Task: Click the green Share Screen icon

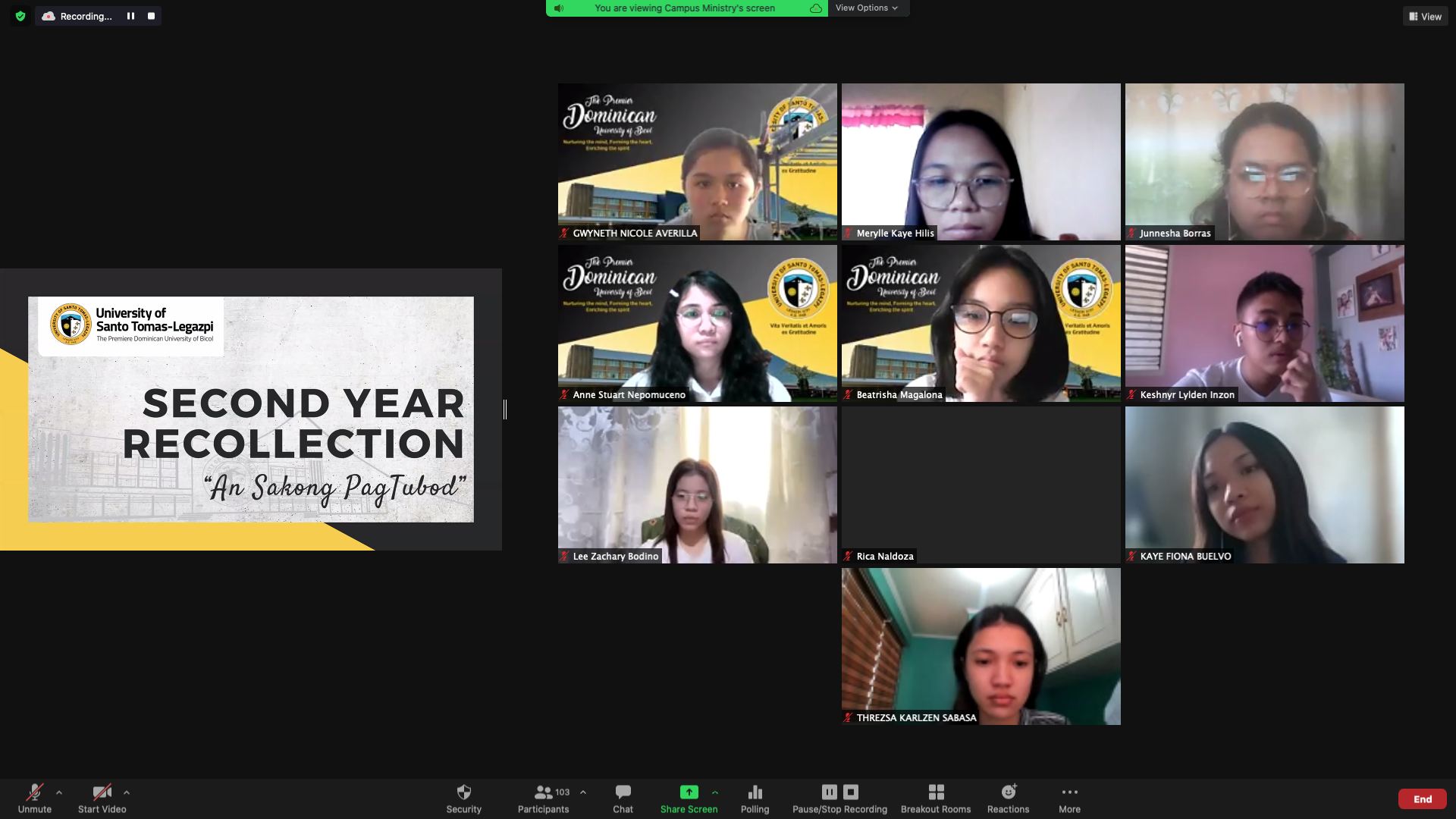Action: click(689, 792)
